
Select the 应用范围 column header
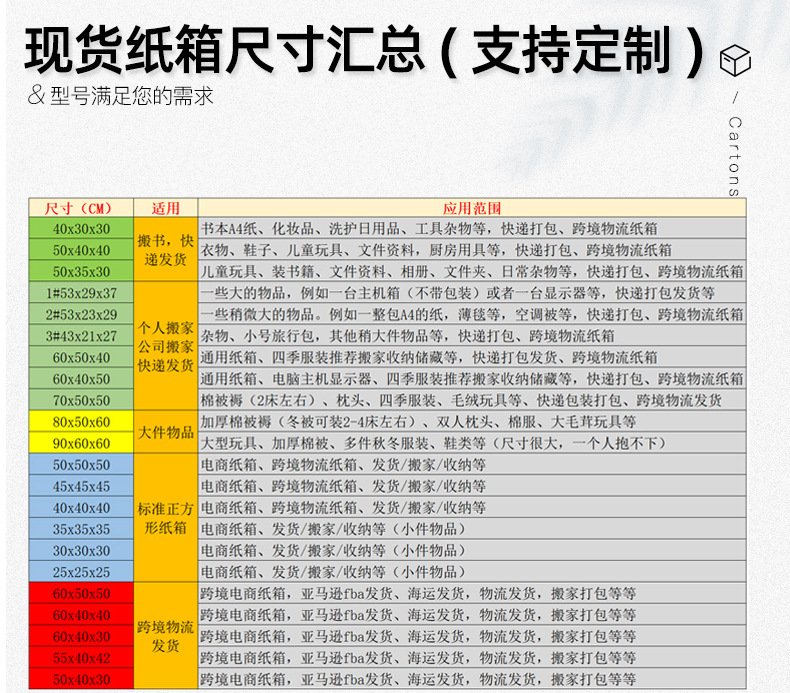coord(471,208)
